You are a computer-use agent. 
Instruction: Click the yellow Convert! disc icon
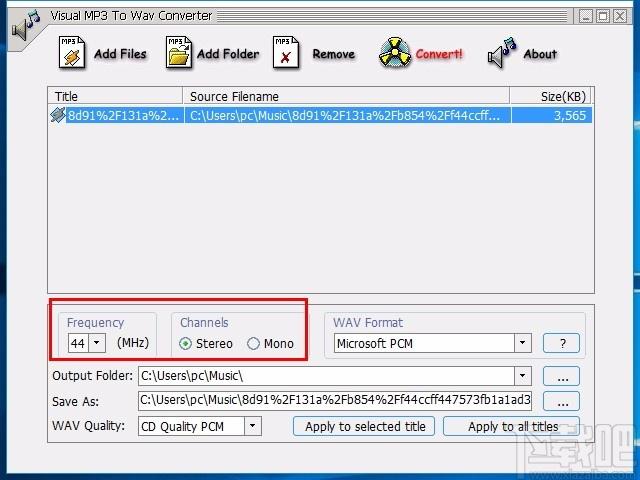(x=394, y=52)
